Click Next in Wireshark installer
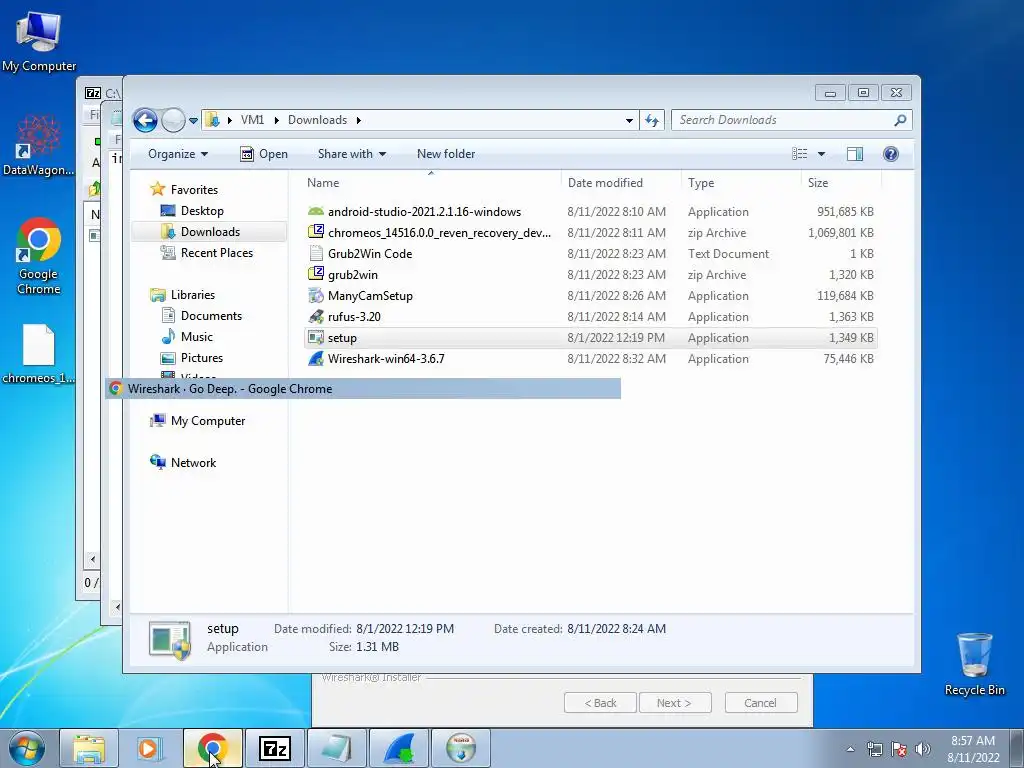Screen dimensions: 1024x768 674,703
